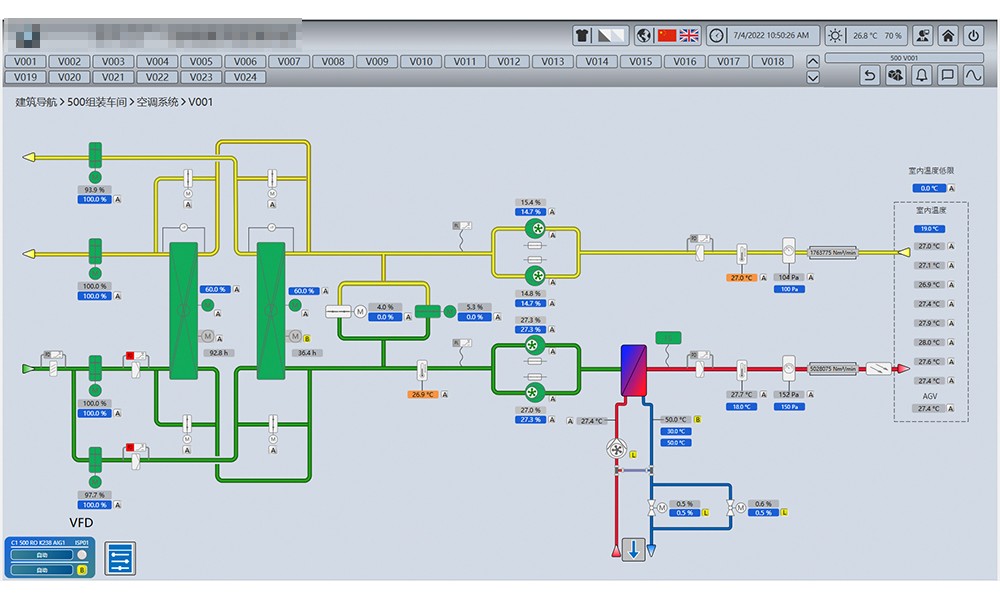
Task: Open the trend curve icon
Action: coord(974,76)
